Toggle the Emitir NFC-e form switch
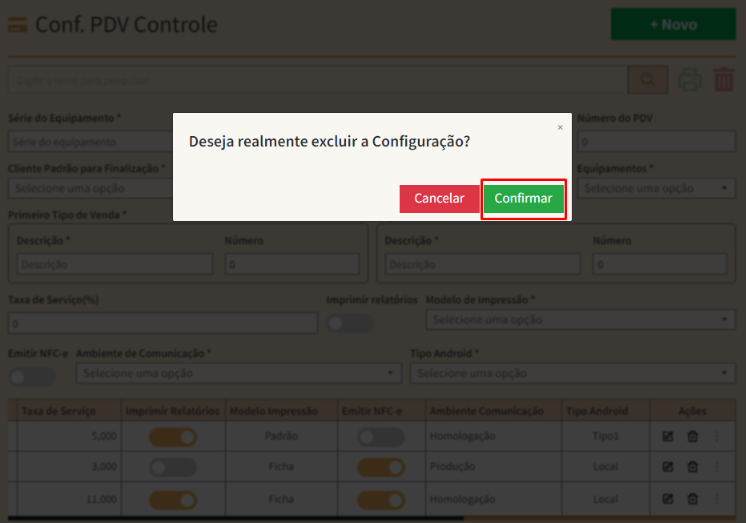Screen dimensions: 746x523 click(x=32, y=377)
